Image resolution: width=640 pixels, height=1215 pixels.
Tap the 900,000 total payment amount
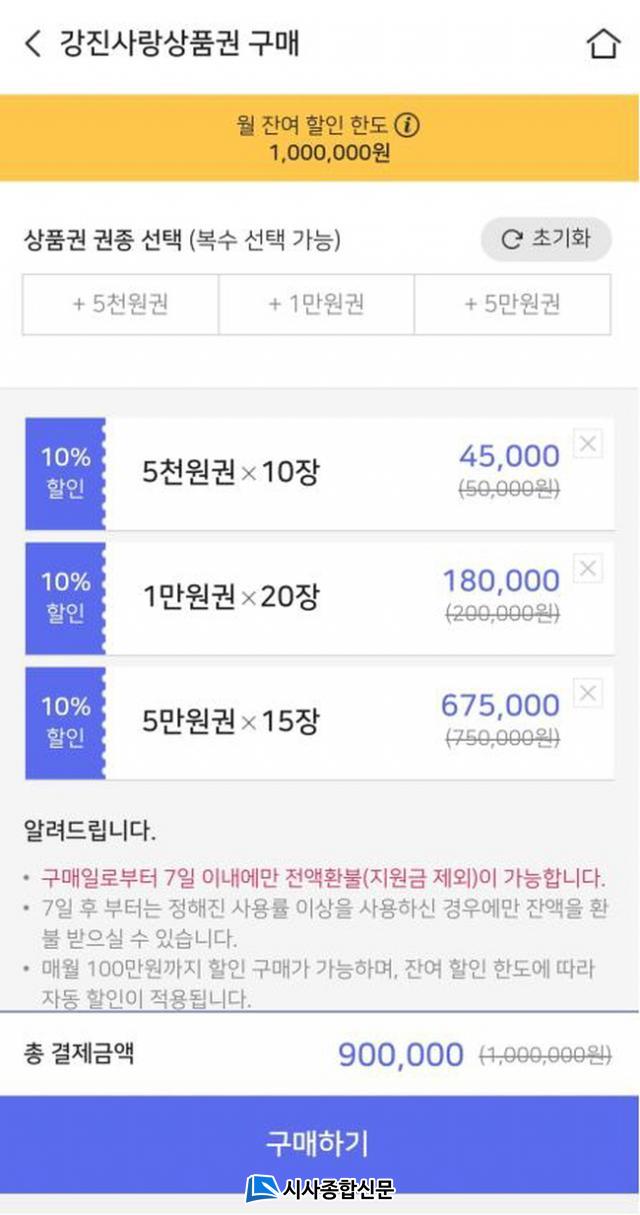pyautogui.click(x=400, y=1054)
